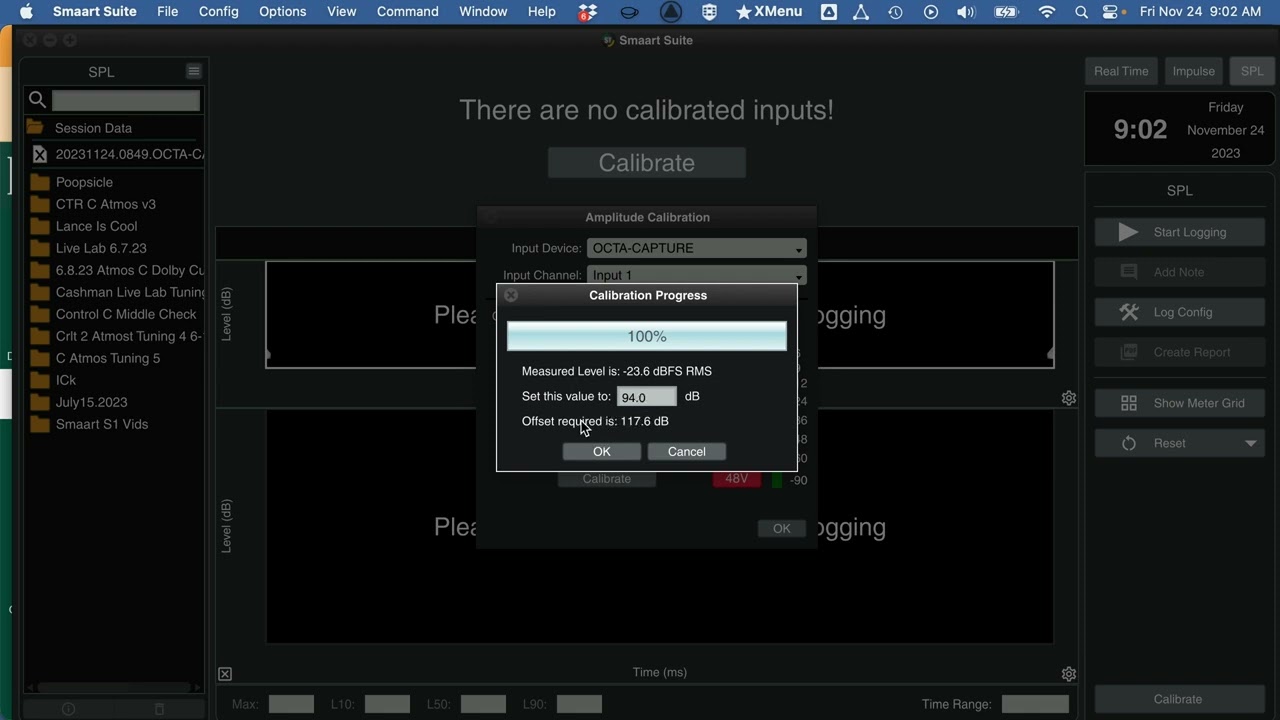The image size is (1280, 720).
Task: Open the File menu
Action: (167, 12)
